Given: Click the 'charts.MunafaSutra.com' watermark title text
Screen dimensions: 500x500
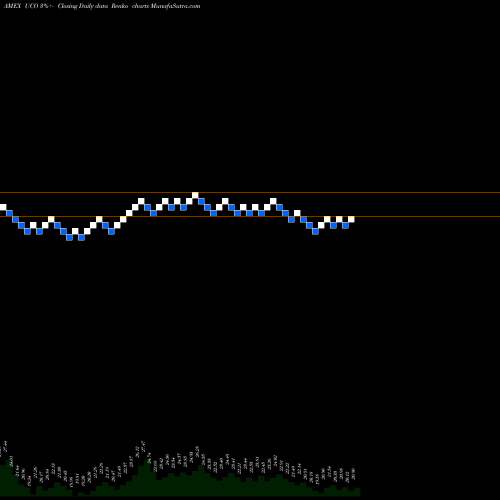Looking at the screenshot, I should coord(166,6).
